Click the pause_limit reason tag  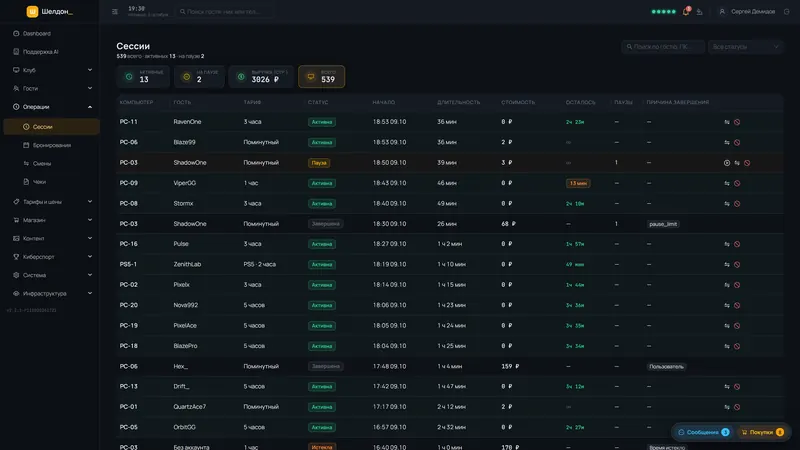[x=663, y=224]
